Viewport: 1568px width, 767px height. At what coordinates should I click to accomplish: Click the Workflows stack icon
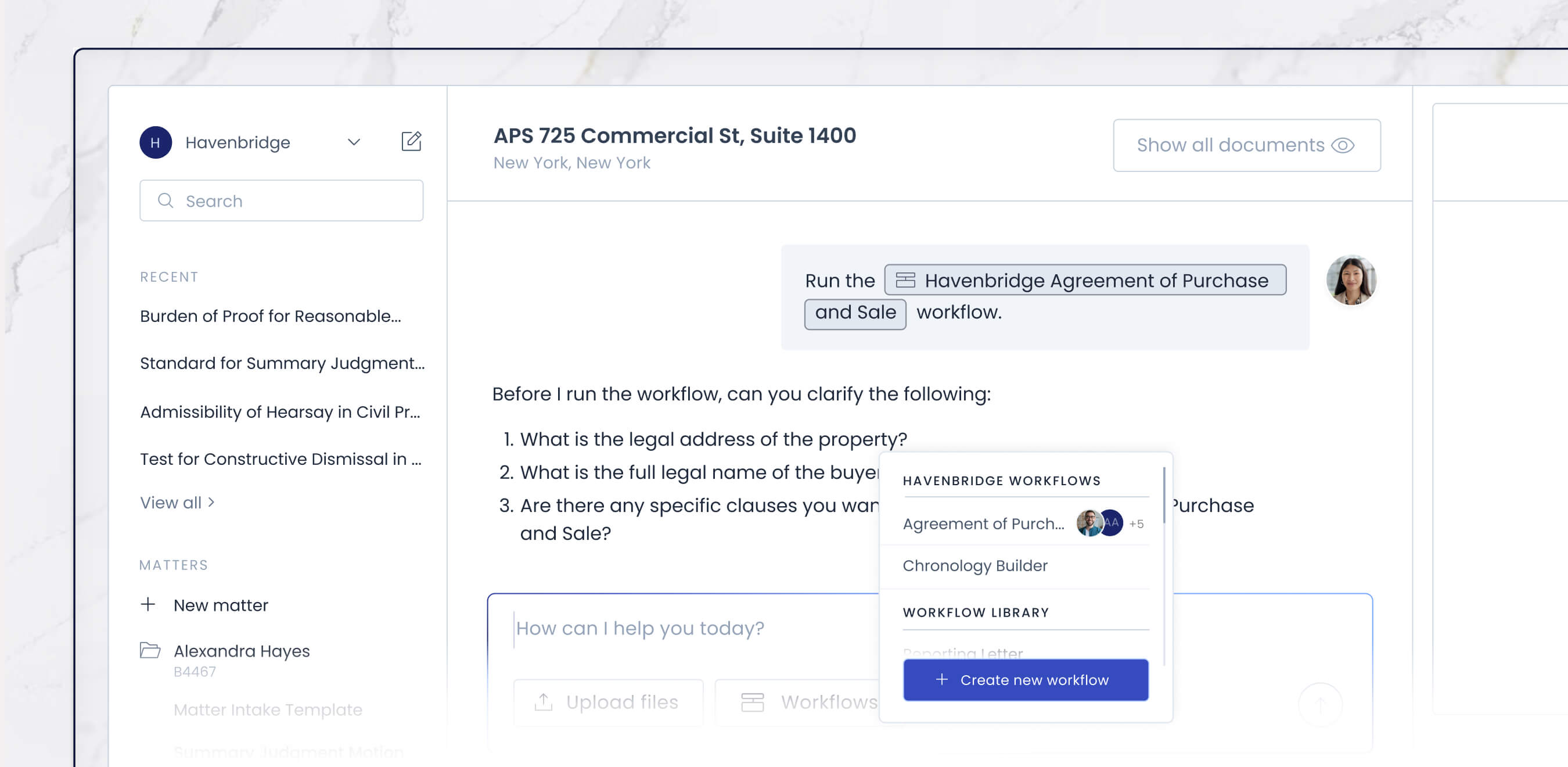pos(752,702)
